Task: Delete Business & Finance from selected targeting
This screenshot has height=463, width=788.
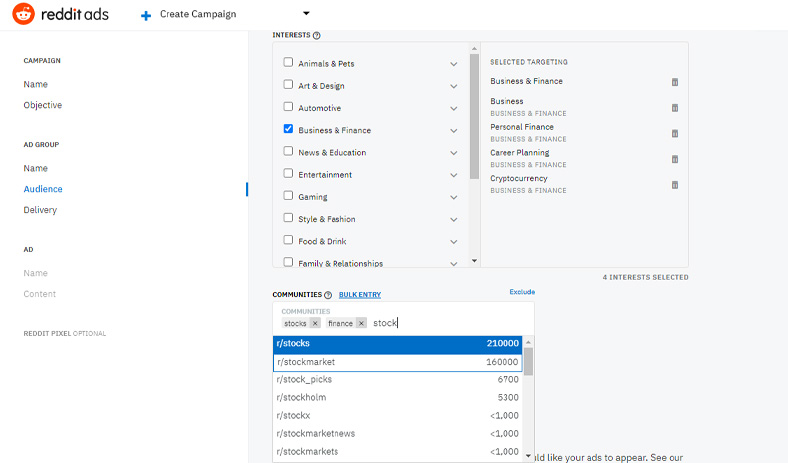Action: tap(675, 82)
